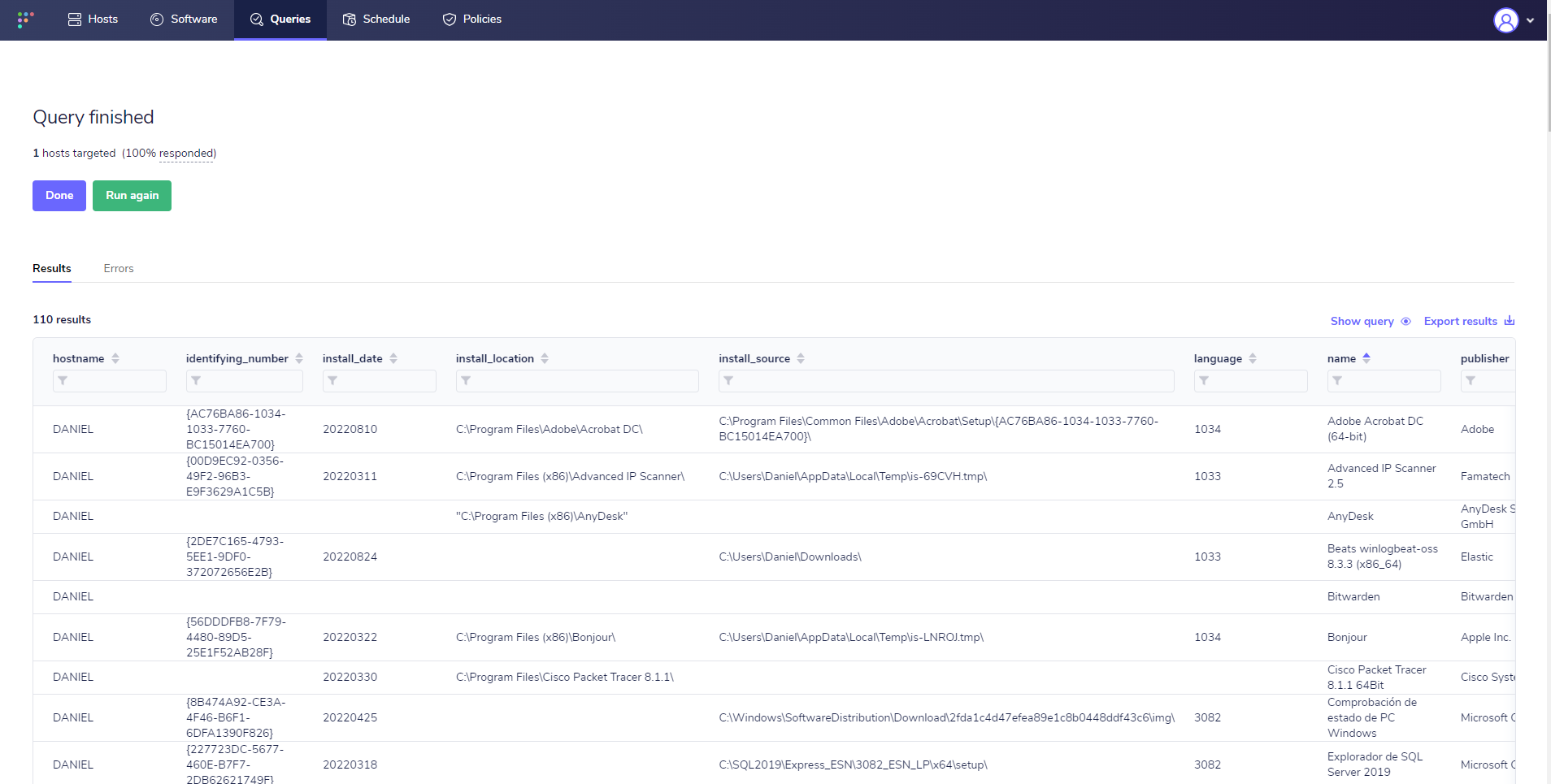Viewport: 1551px width, 784px height.
Task: Click the 'Elastic' publisher cell
Action: pyautogui.click(x=1476, y=557)
